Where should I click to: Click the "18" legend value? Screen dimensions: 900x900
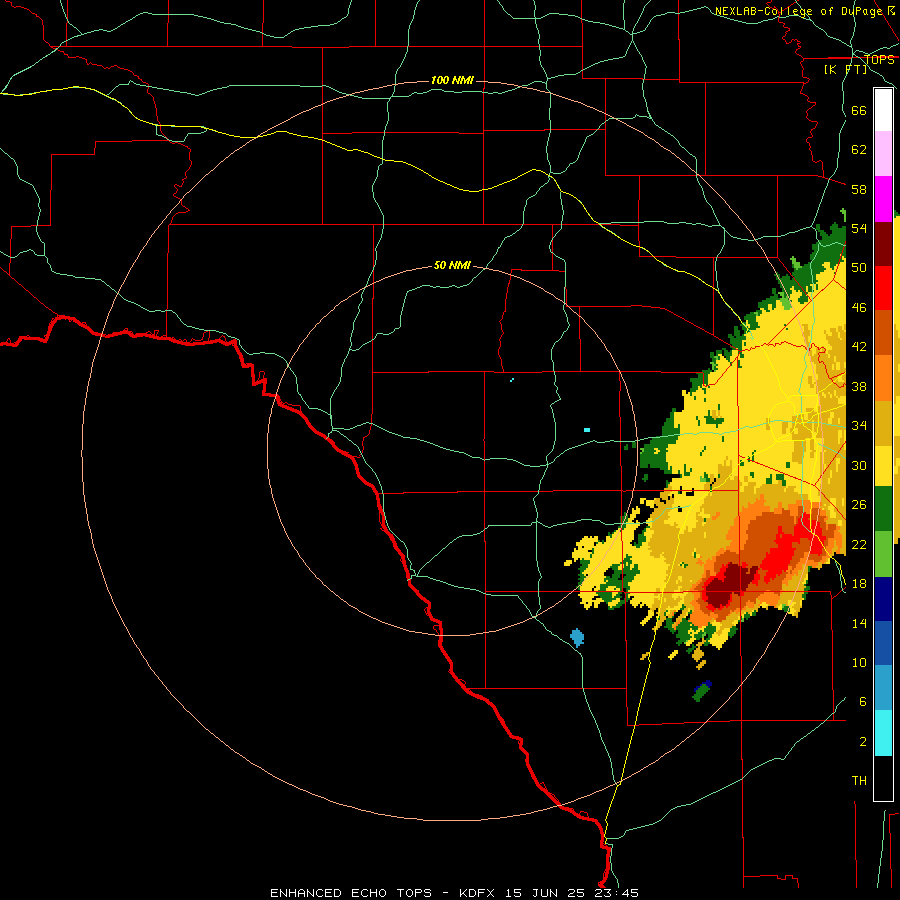tap(859, 584)
